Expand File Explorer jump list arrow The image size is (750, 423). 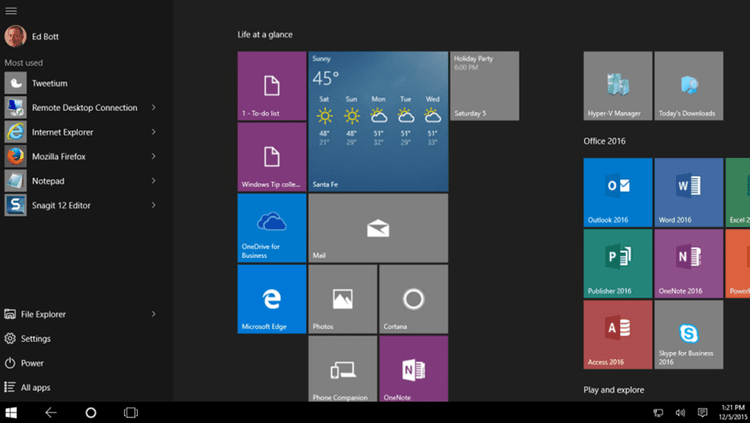[154, 314]
